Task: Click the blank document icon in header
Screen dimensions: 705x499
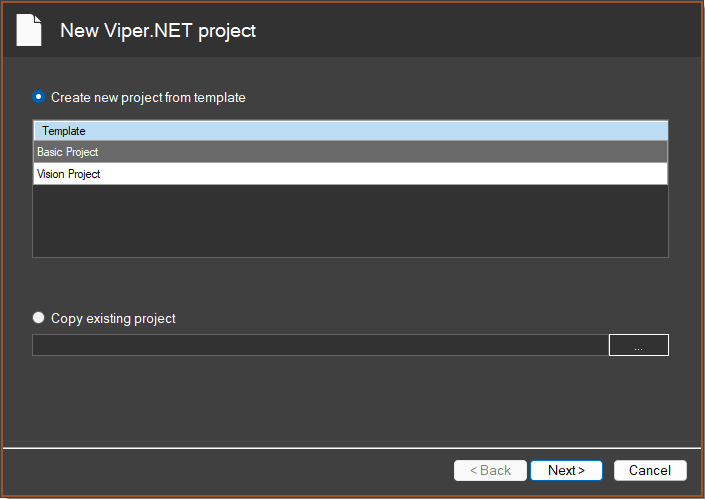Action: click(x=29, y=30)
